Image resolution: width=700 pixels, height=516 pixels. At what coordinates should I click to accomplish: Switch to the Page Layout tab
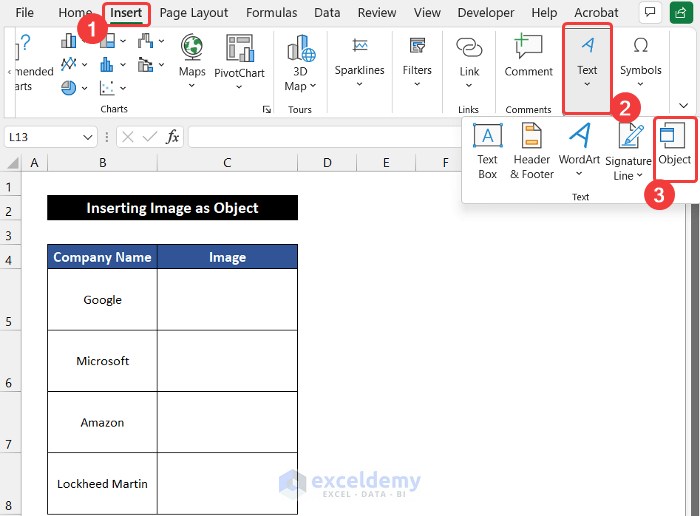pos(194,12)
